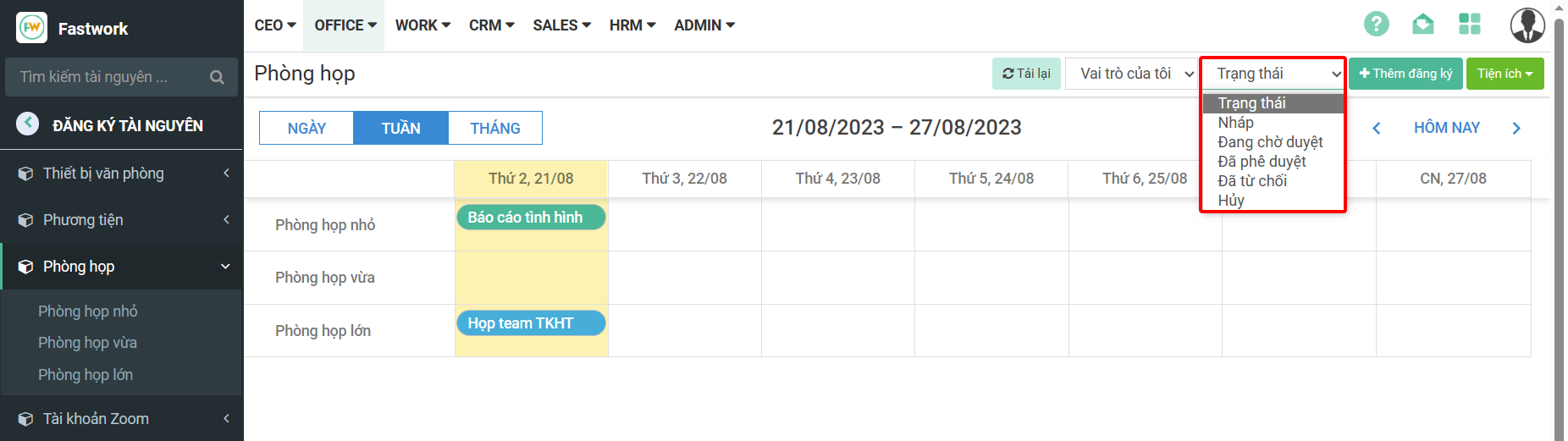The height and width of the screenshot is (441, 1568).
Task: Click the Thêm đăng ký button
Action: point(1405,74)
